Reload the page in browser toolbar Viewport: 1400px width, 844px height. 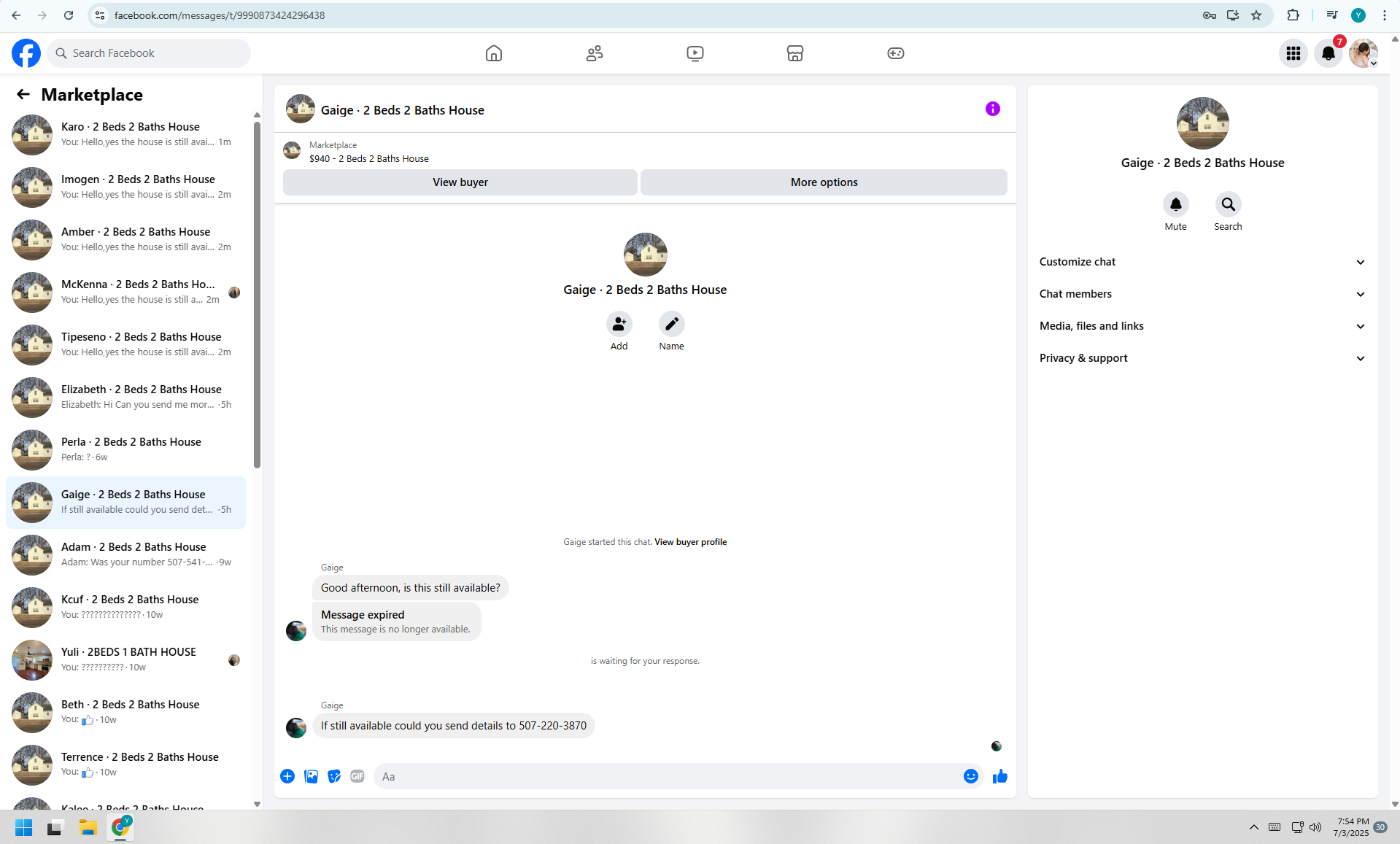point(69,15)
